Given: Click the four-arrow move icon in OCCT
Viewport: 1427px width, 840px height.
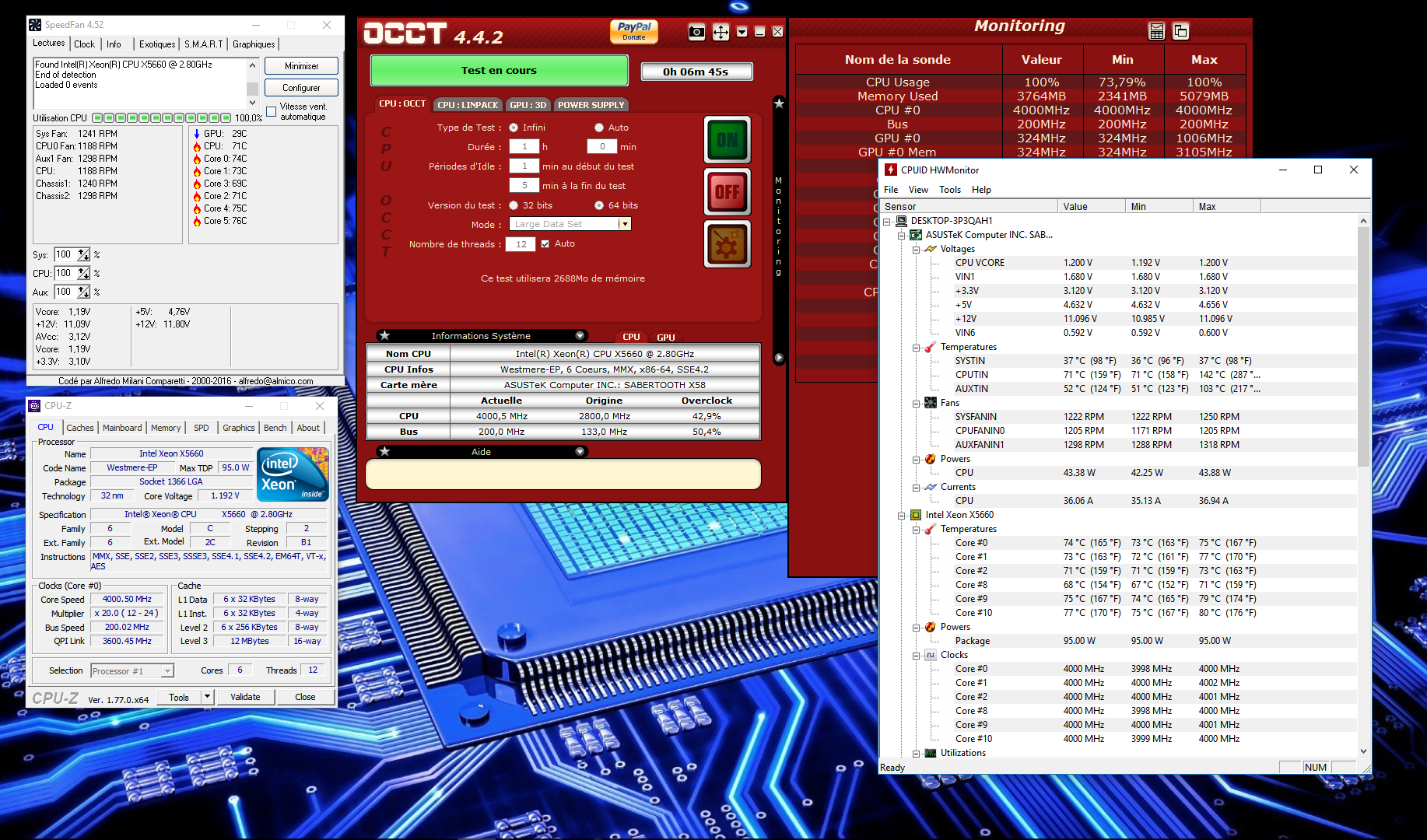Looking at the screenshot, I should [721, 32].
